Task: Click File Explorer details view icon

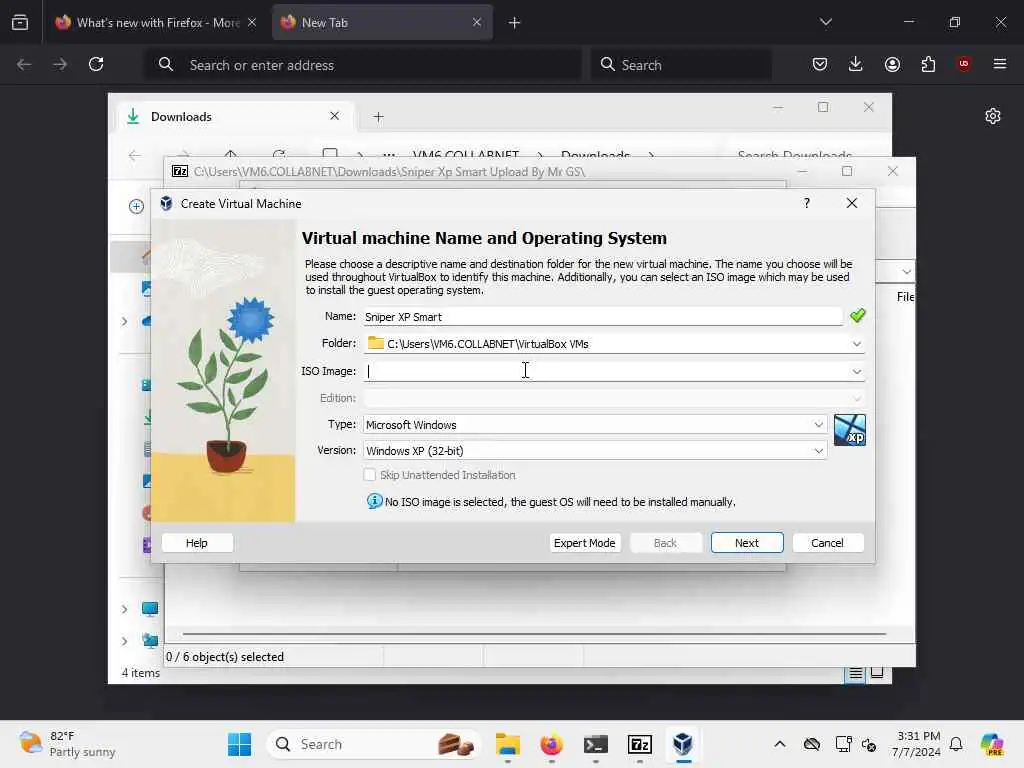Action: pyautogui.click(x=856, y=673)
